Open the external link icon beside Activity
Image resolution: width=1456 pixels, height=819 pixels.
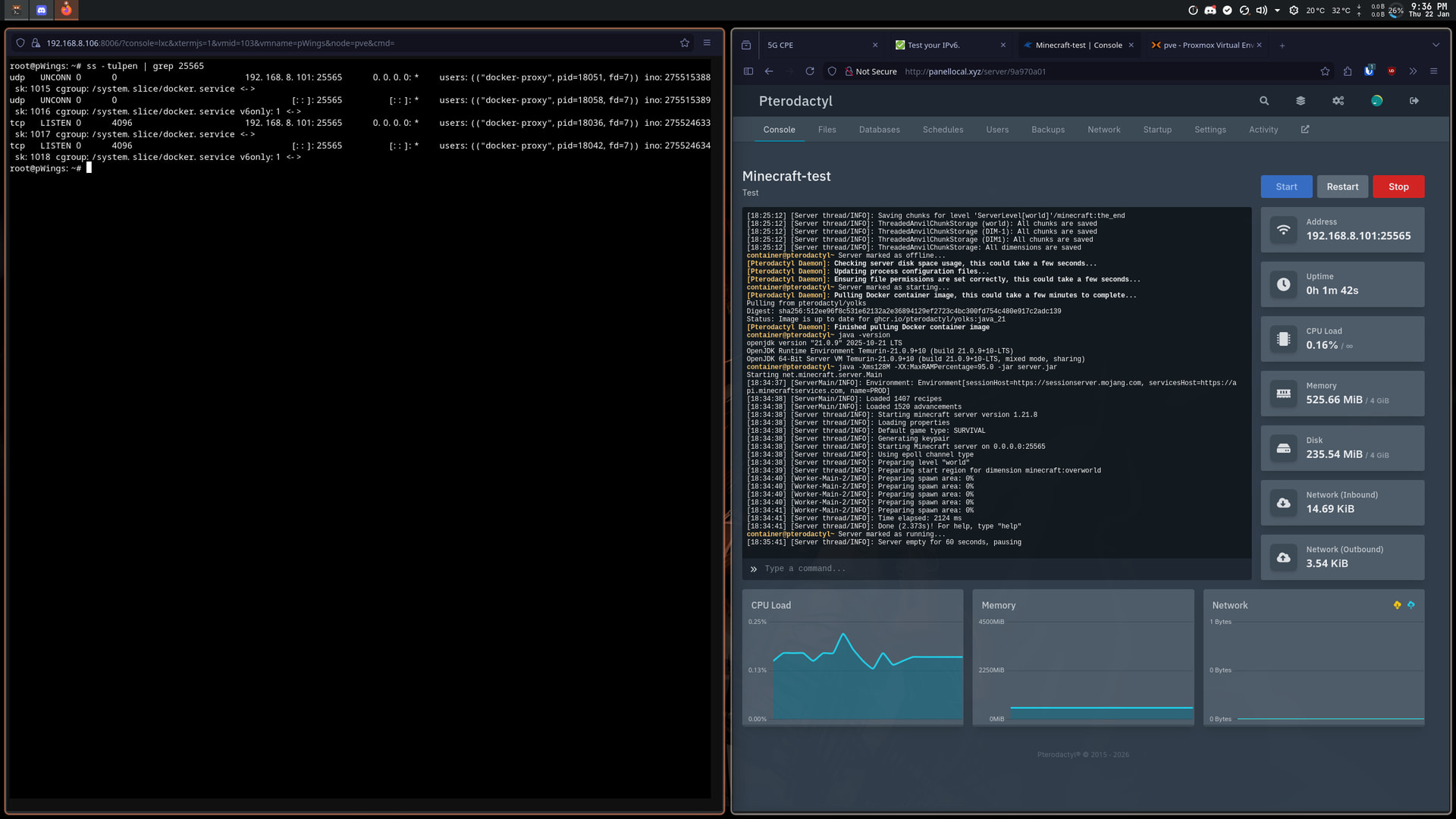point(1305,130)
